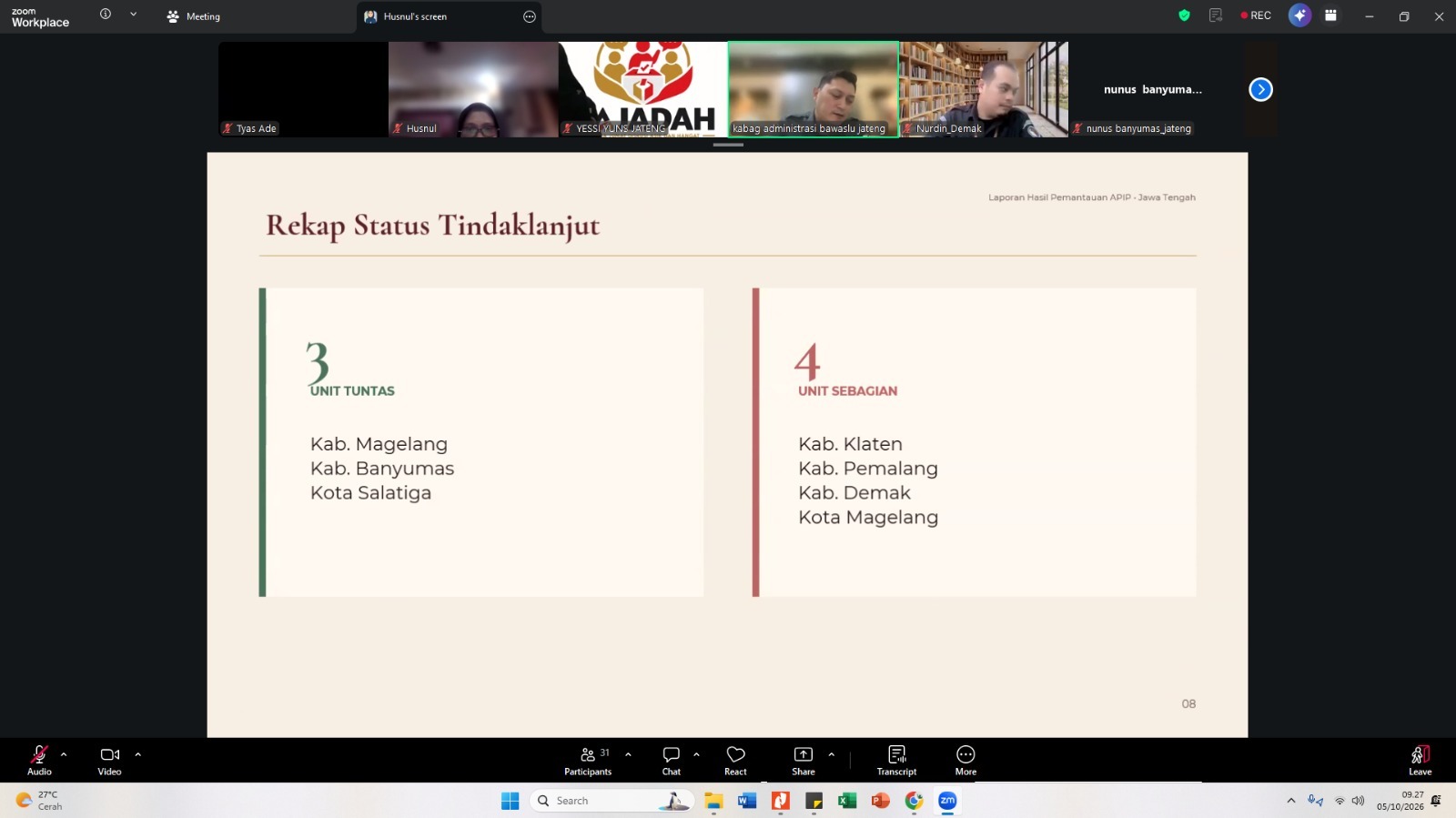Open the Chat panel
Image resolution: width=1456 pixels, height=818 pixels.
pyautogui.click(x=672, y=761)
